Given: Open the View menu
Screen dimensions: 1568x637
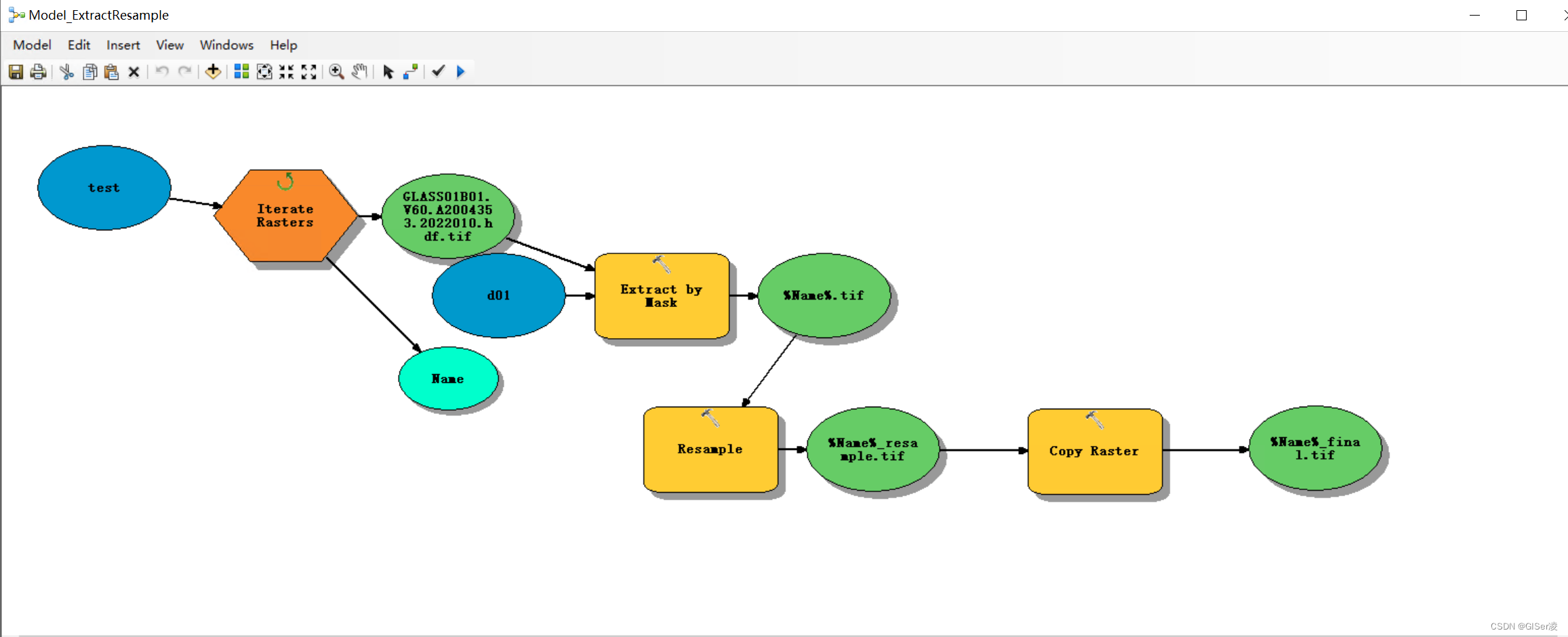Looking at the screenshot, I should [169, 45].
